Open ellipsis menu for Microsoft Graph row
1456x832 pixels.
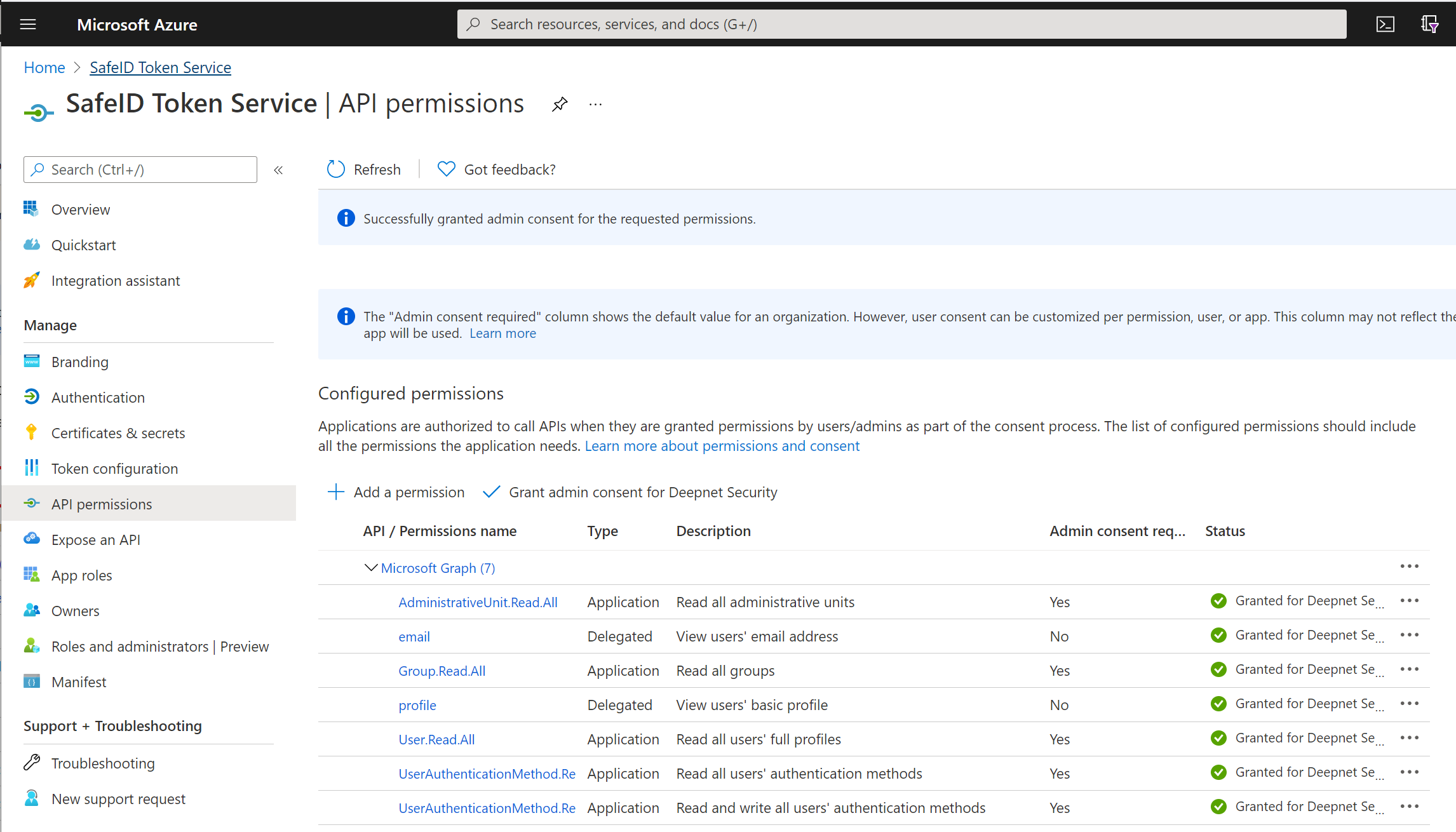[1409, 567]
